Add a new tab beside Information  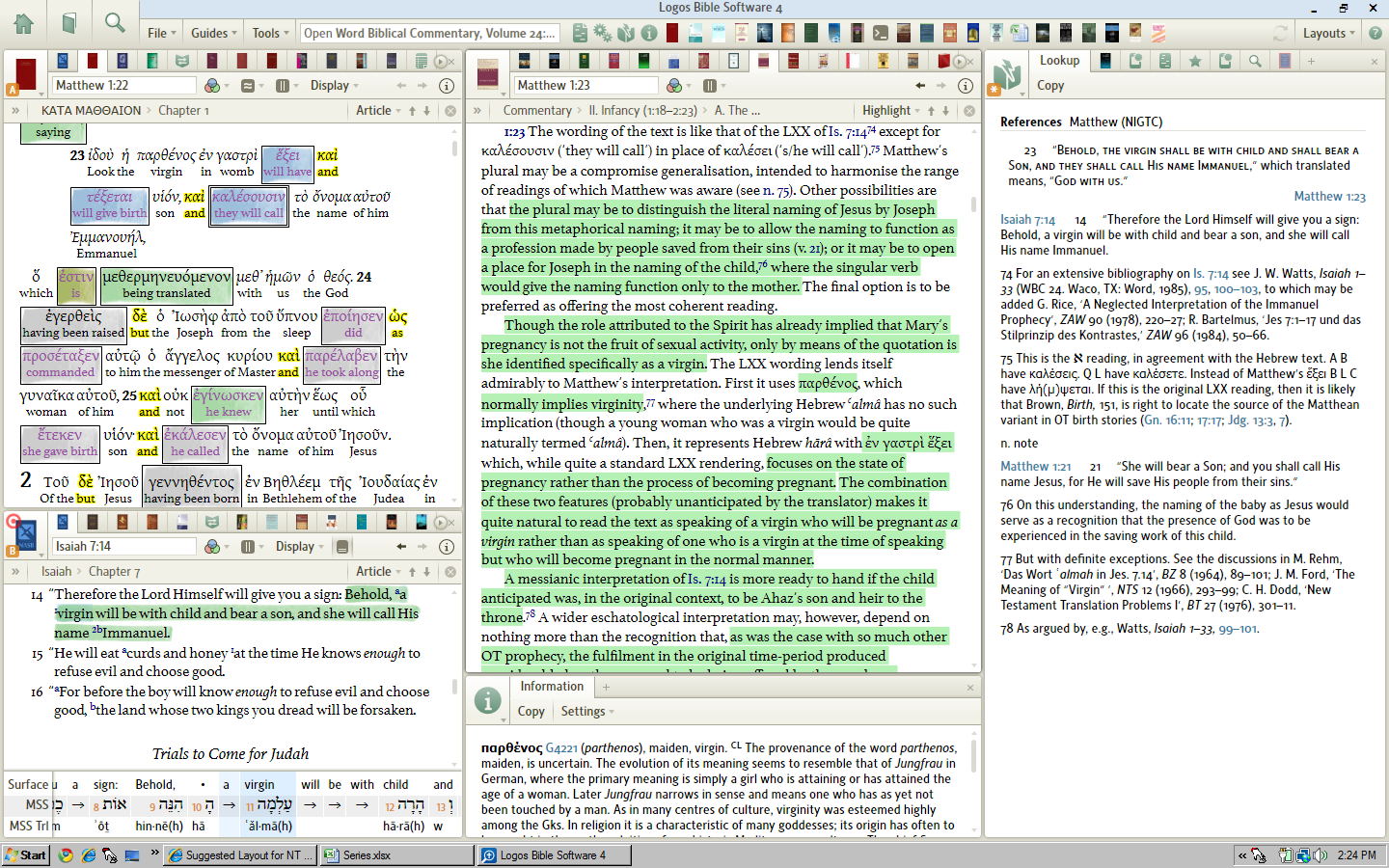pos(606,688)
